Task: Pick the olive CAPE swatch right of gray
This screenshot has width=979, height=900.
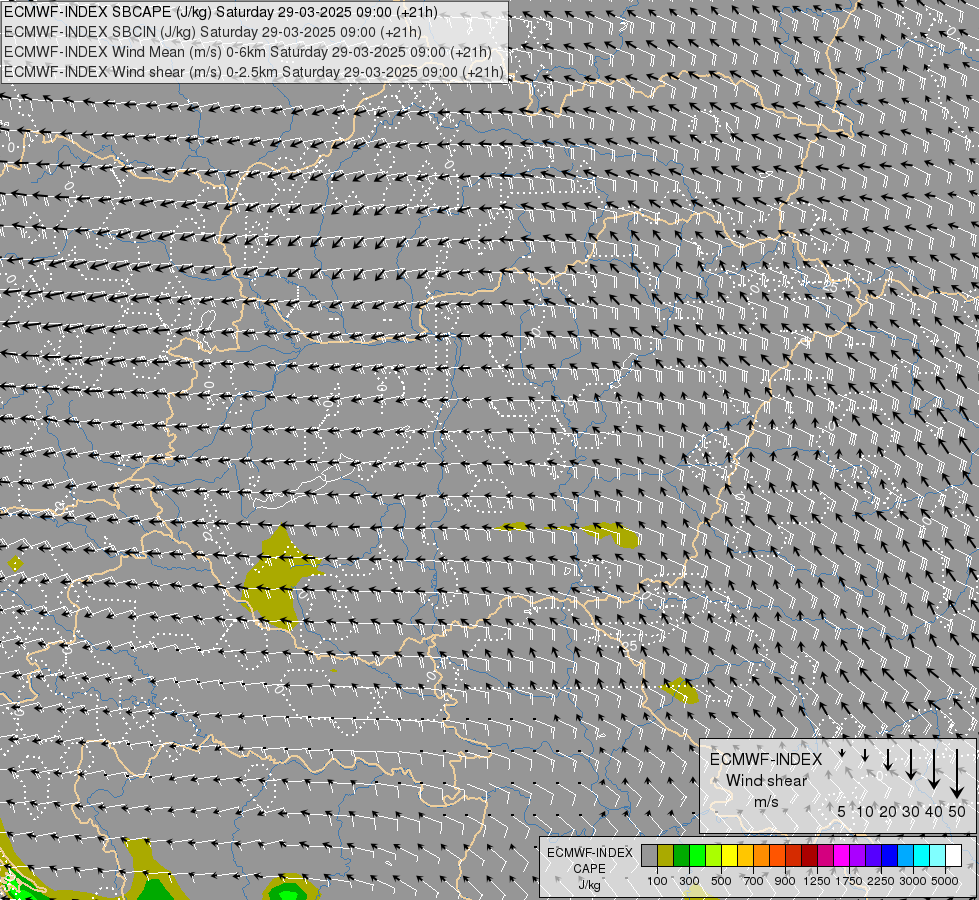Action: 666,855
